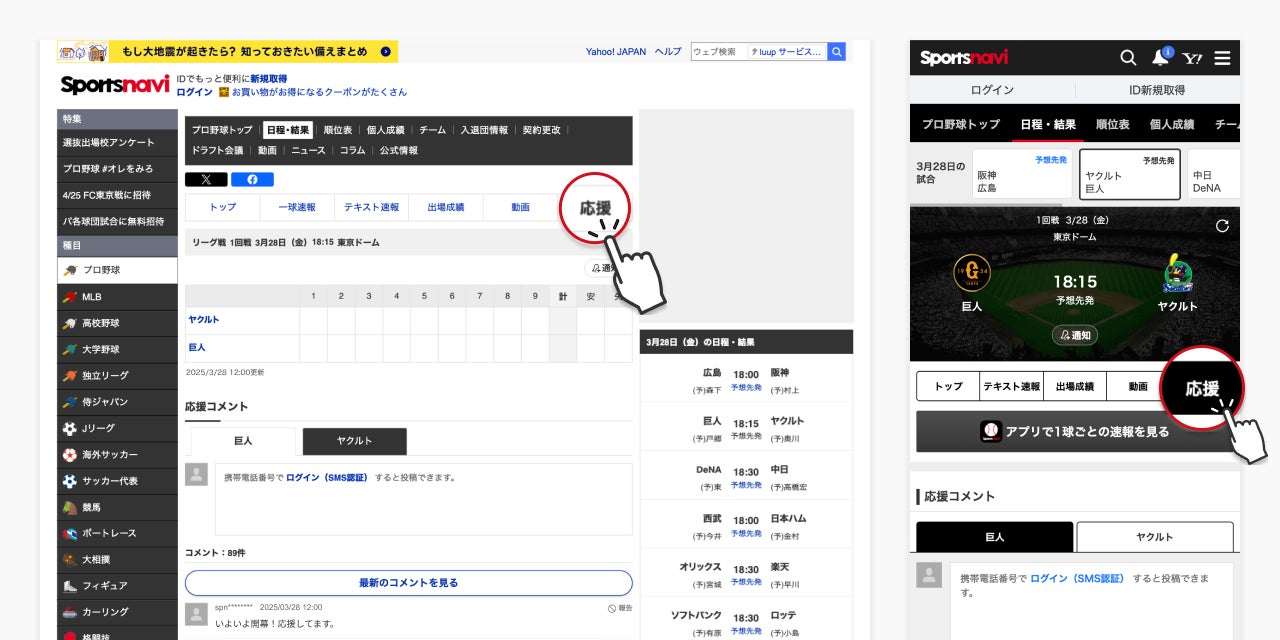Viewport: 1280px width, 640px height.
Task: Click the Swallows team logo in mobile scoreboard
Action: pyautogui.click(x=1177, y=273)
